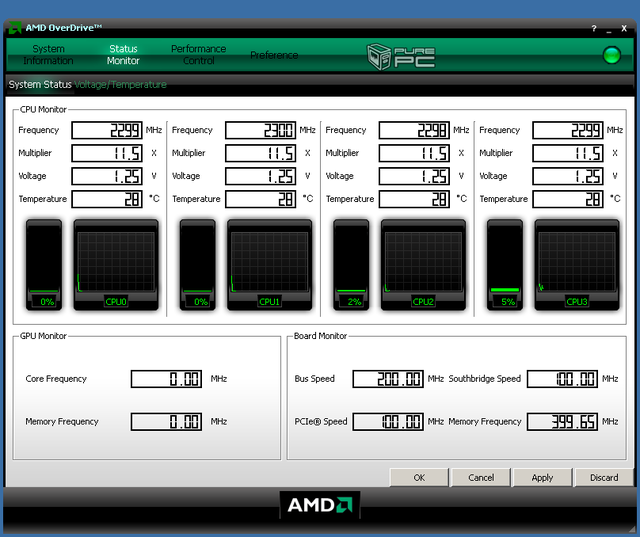
Task: Click the green status indicator light
Action: (x=611, y=55)
